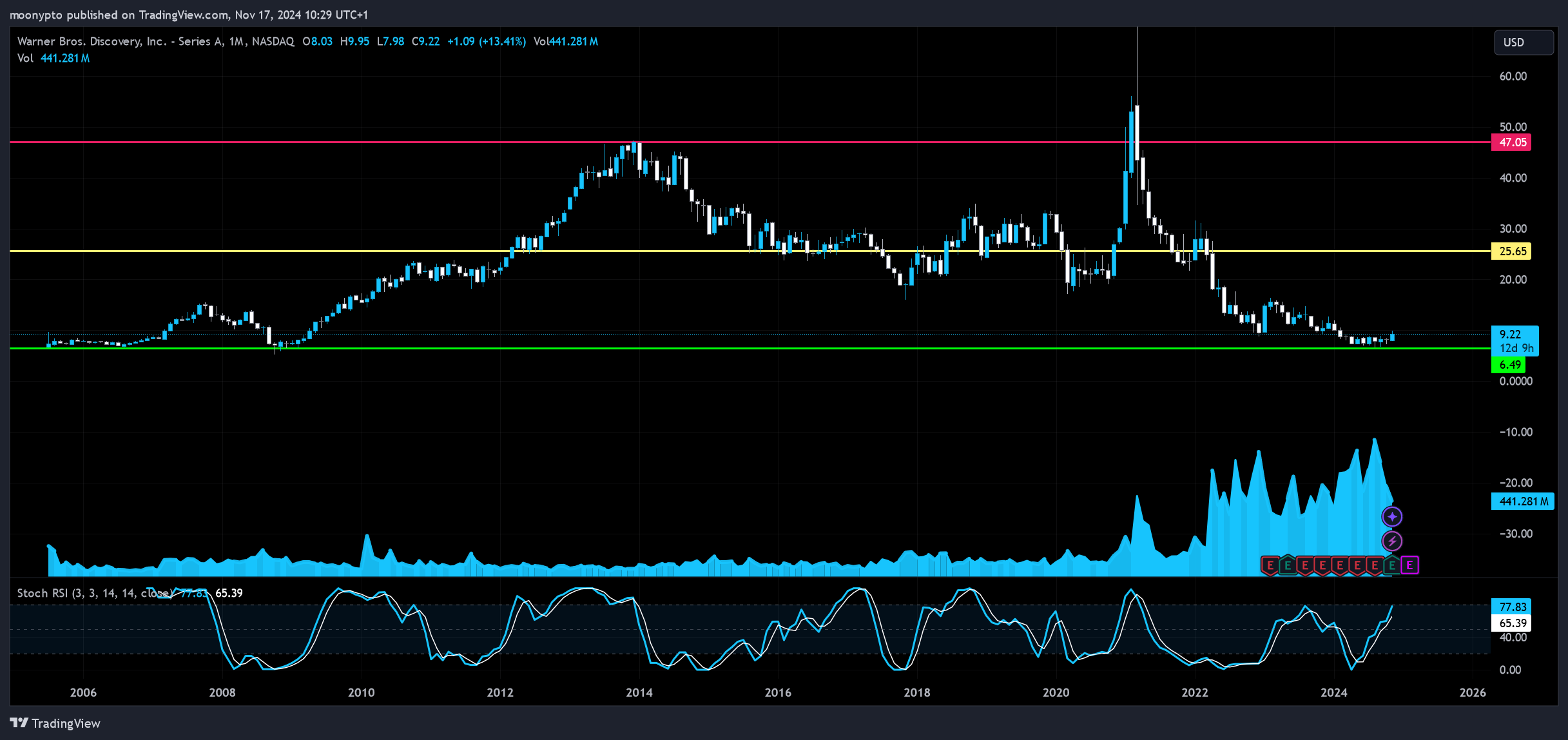This screenshot has height=740, width=1568.
Task: Select the yellow 25.65 price label
Action: 1511,251
